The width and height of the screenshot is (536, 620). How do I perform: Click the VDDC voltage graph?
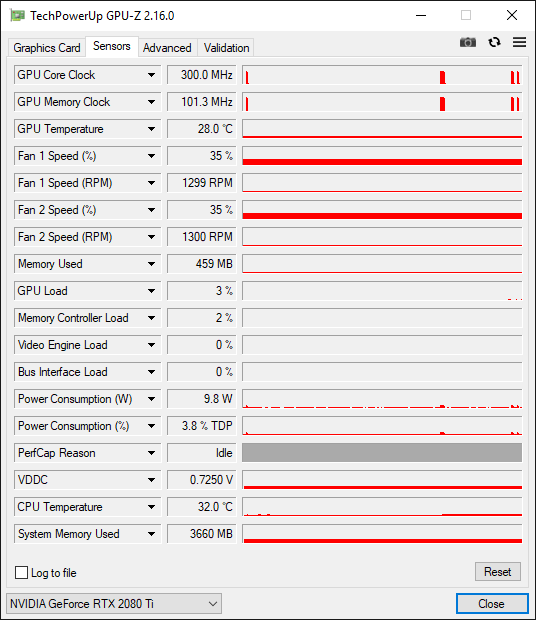click(382, 480)
